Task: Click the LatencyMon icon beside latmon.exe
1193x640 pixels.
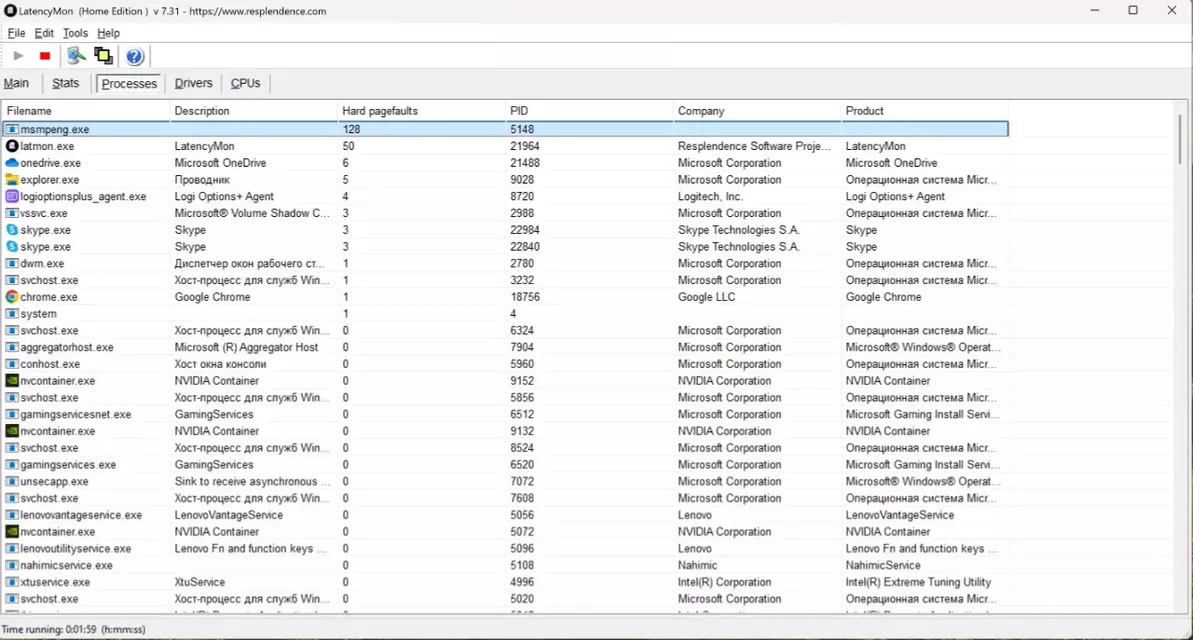Action: click(x=12, y=145)
